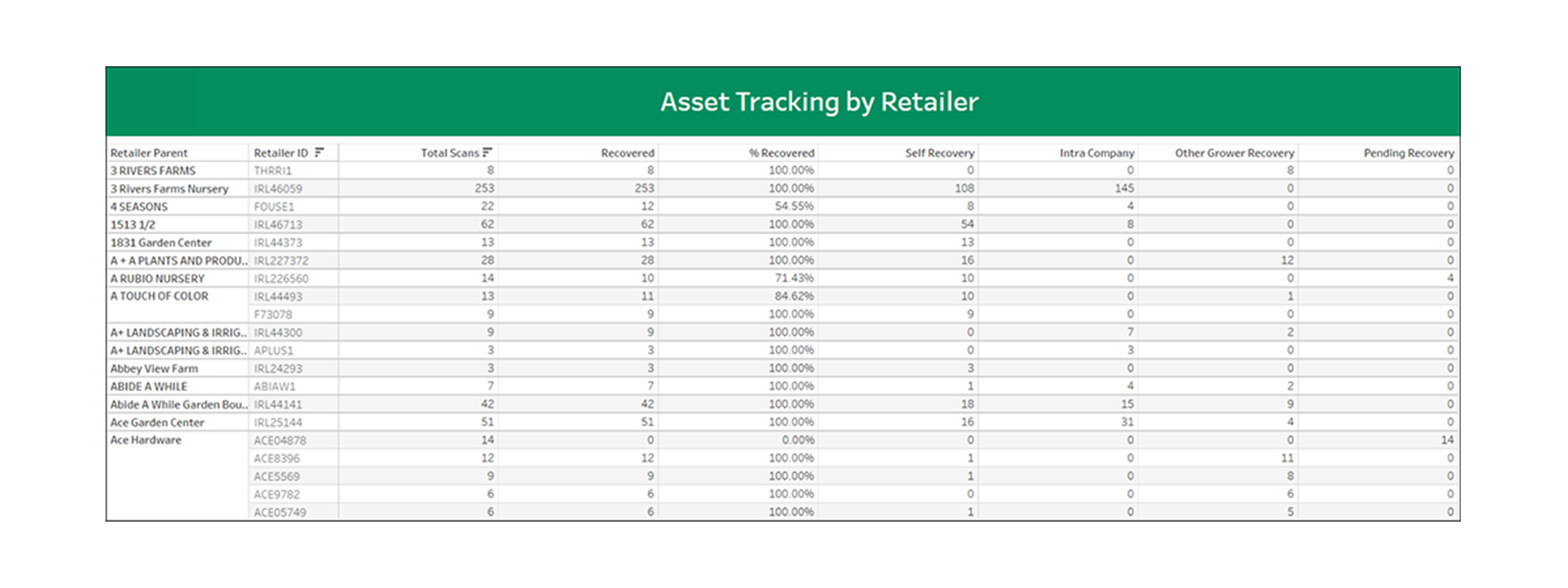The image size is (1568, 588).
Task: Click the Ace Hardware retailer parent
Action: tap(146, 440)
